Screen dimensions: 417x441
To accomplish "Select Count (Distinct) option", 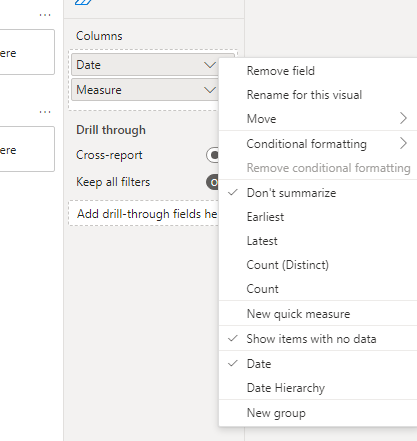I will point(318,265).
